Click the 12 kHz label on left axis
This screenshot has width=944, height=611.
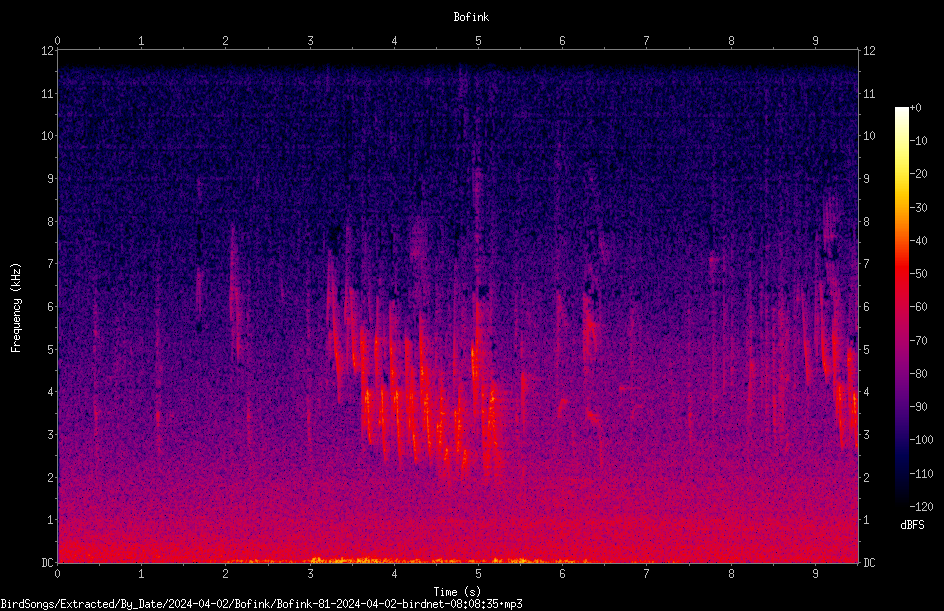click(48, 51)
